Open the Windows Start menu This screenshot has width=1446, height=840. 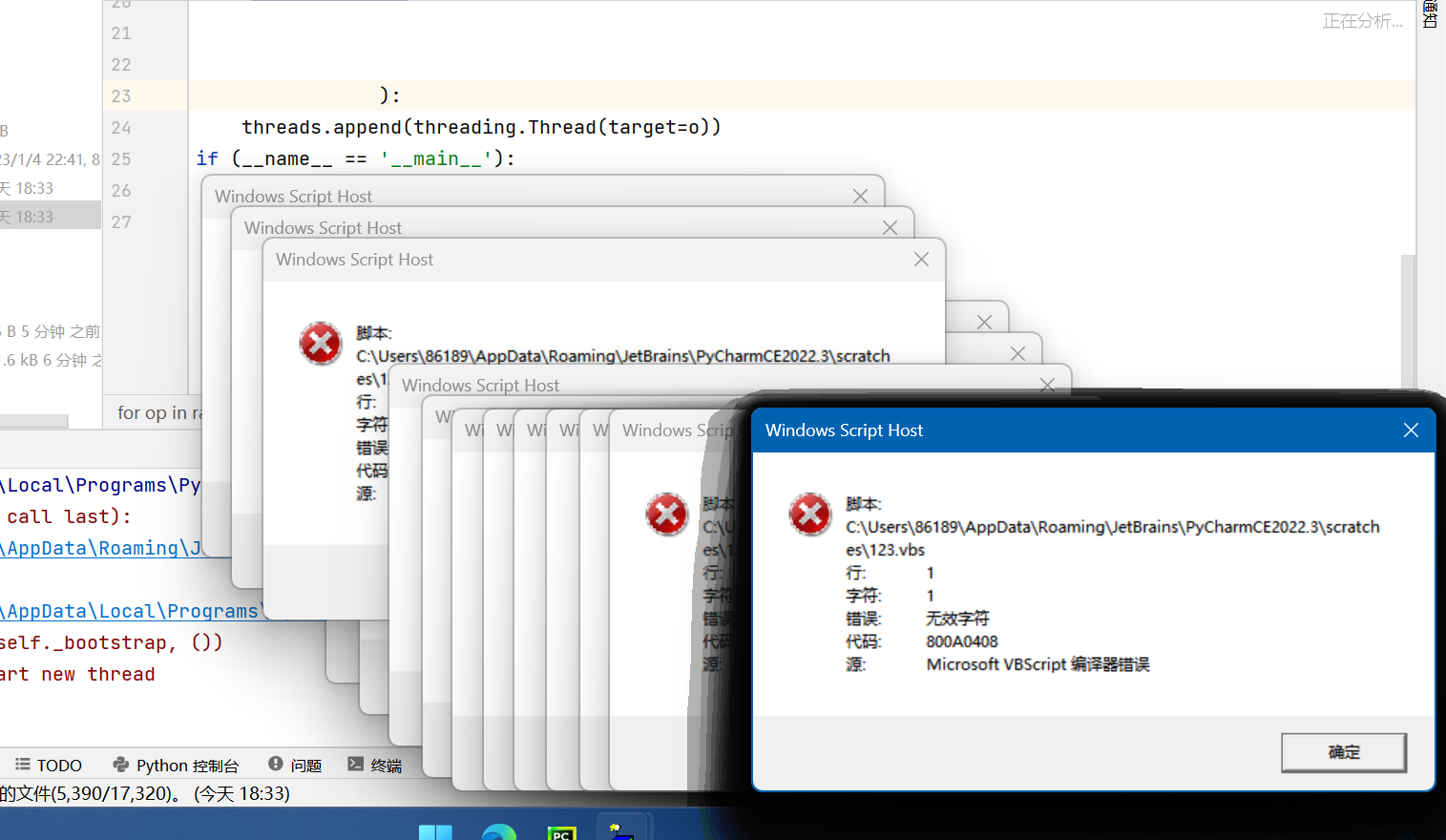[435, 831]
